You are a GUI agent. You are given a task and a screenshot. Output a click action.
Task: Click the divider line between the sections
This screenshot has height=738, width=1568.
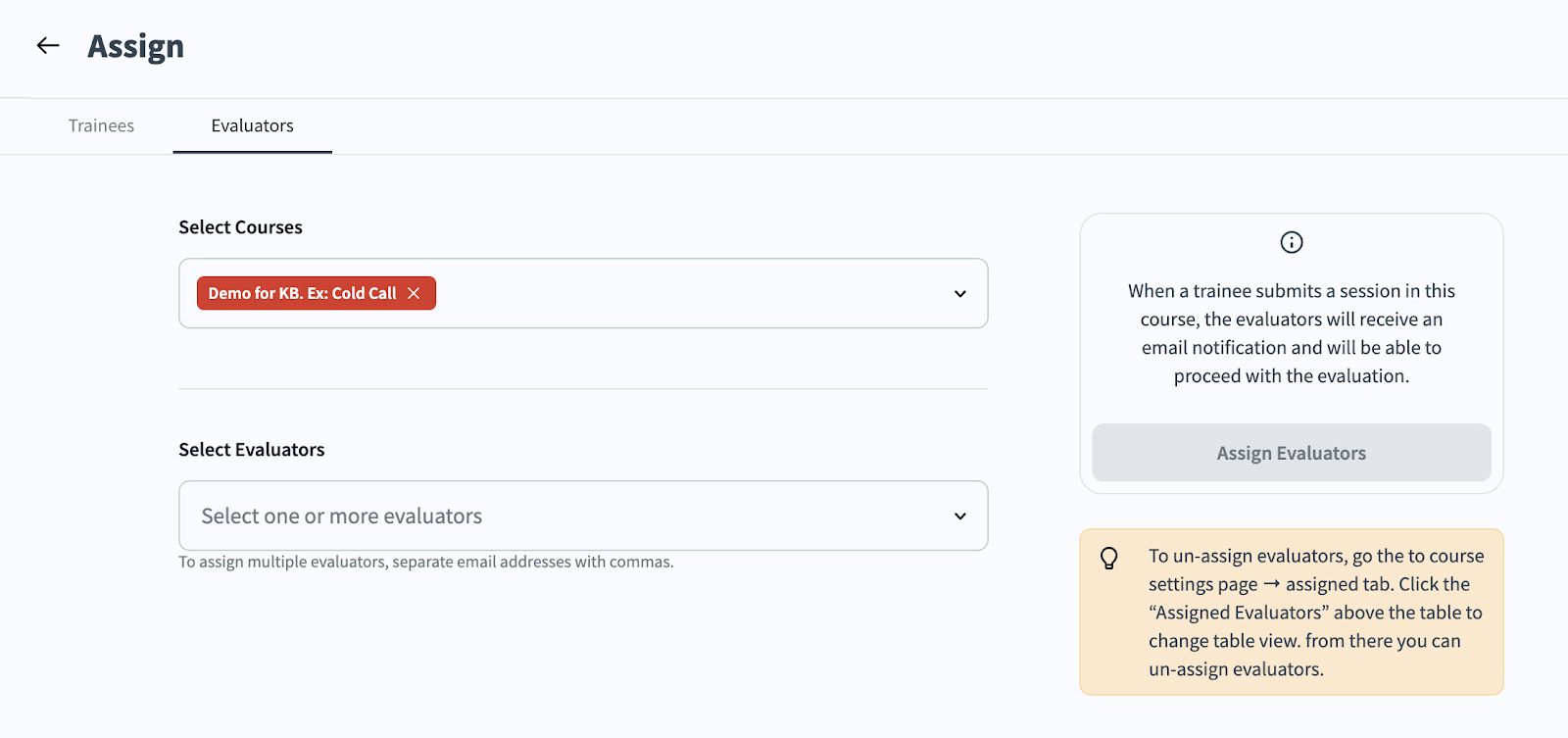(x=583, y=389)
